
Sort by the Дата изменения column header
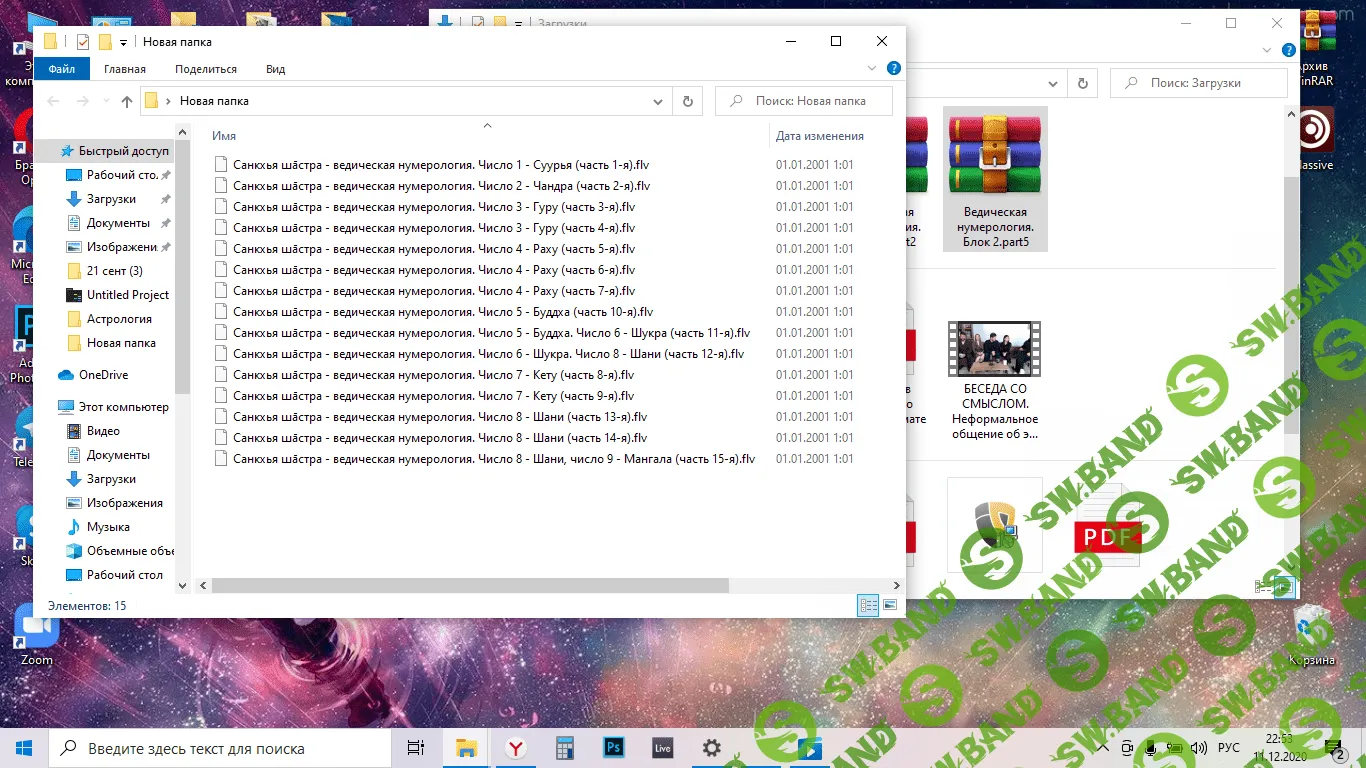click(x=819, y=136)
